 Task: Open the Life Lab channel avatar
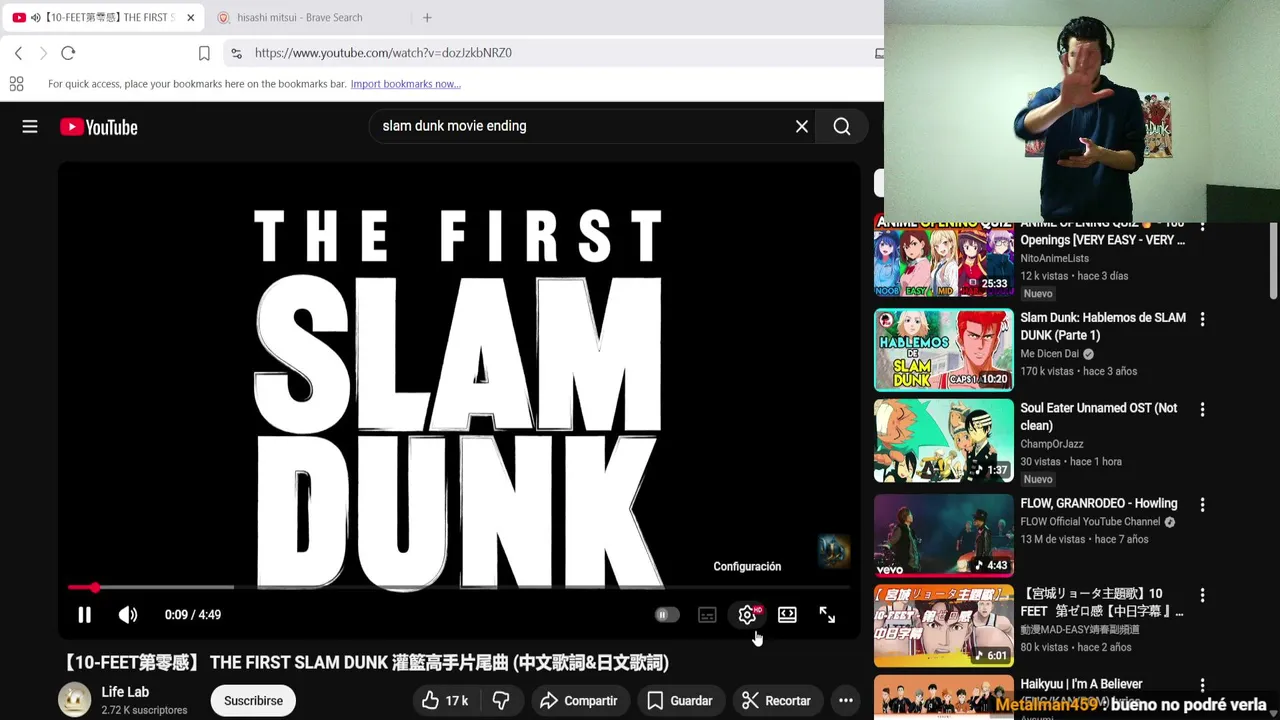coord(74,700)
